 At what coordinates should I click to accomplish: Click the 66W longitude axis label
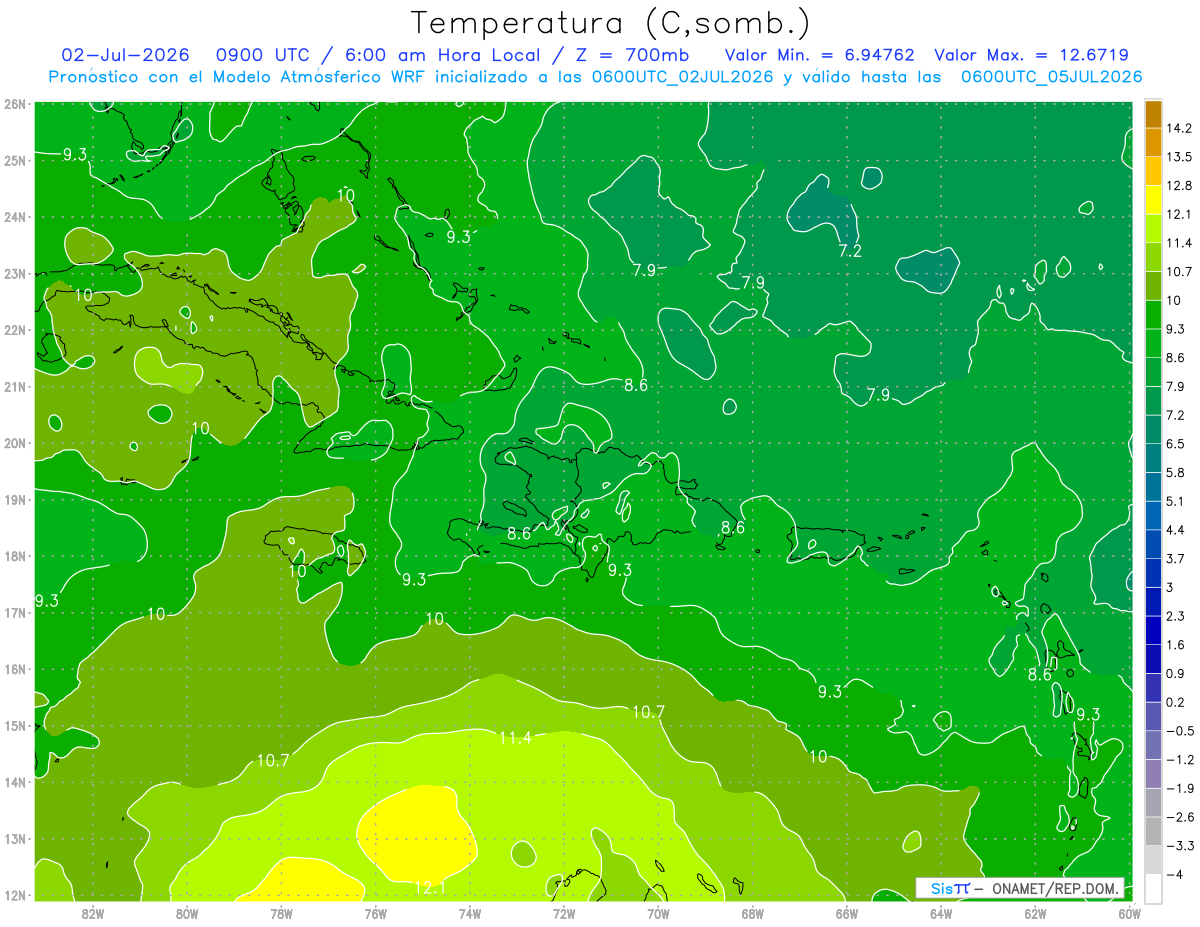pos(846,913)
